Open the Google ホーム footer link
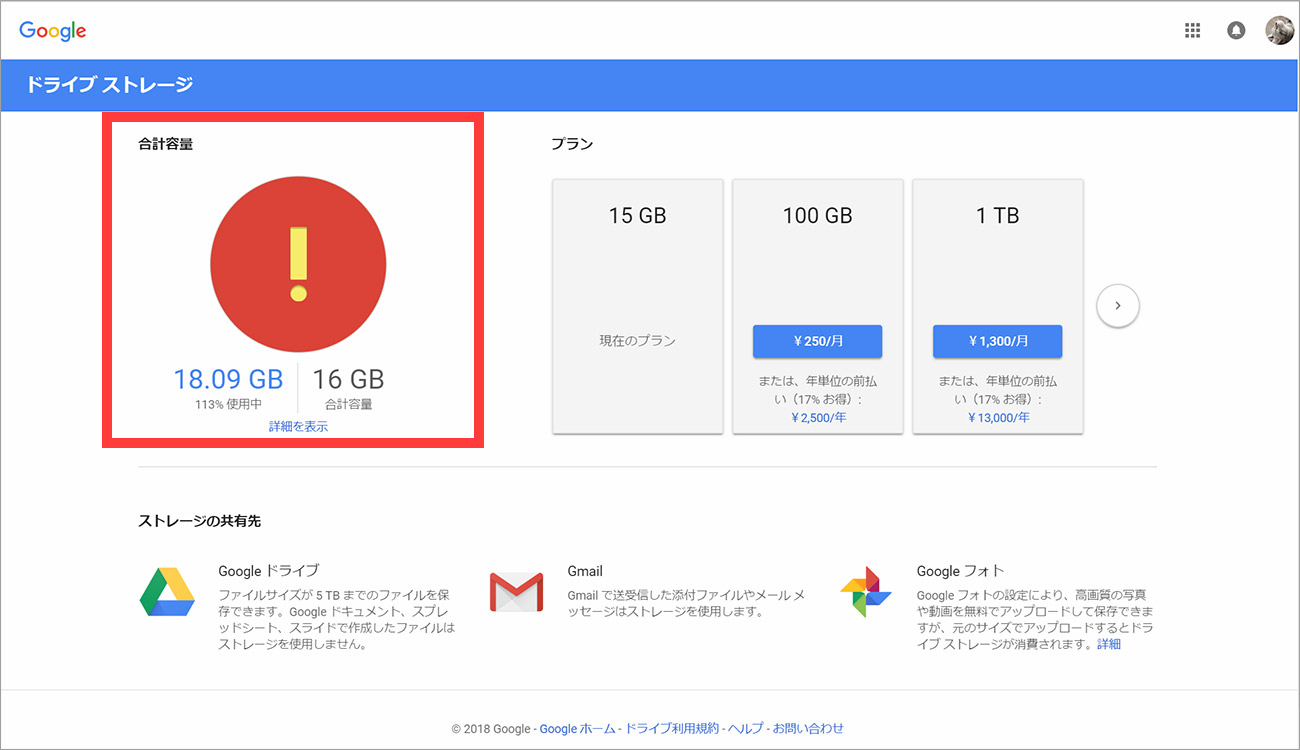 [578, 728]
